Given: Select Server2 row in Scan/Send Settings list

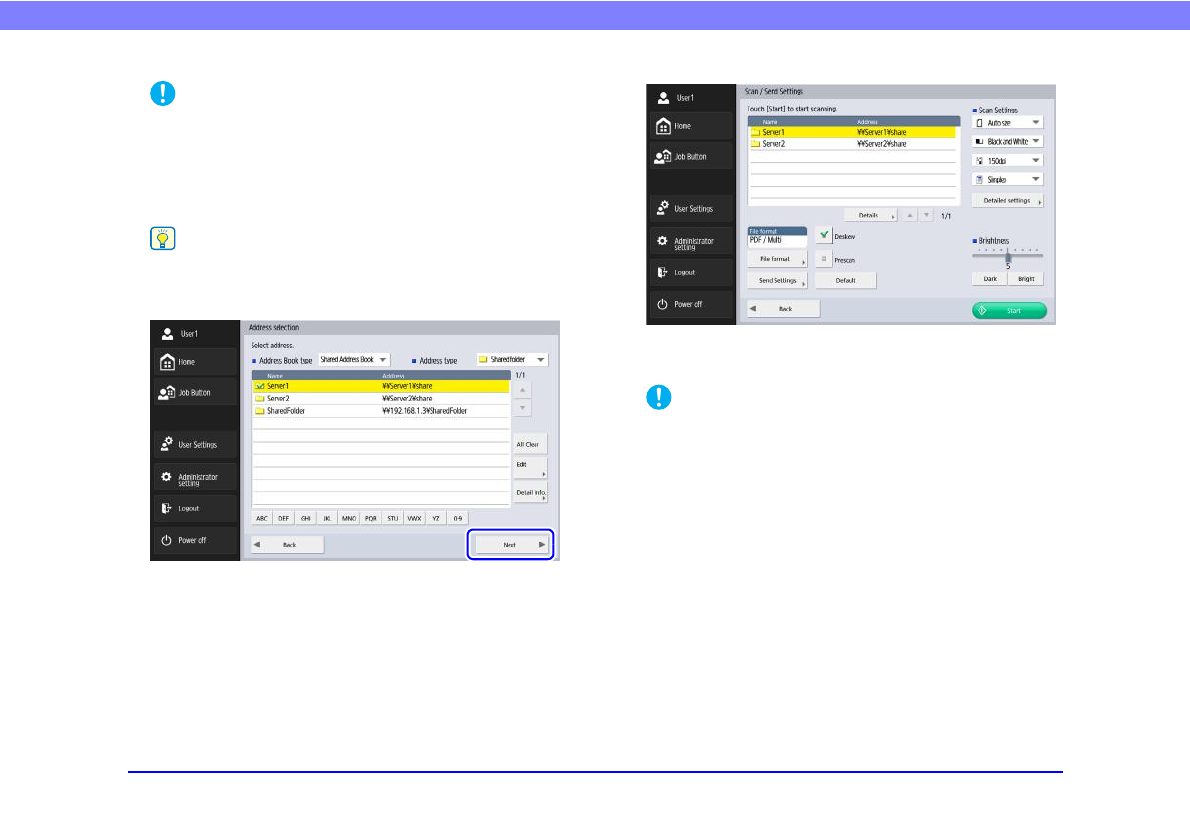Looking at the screenshot, I should point(852,144).
